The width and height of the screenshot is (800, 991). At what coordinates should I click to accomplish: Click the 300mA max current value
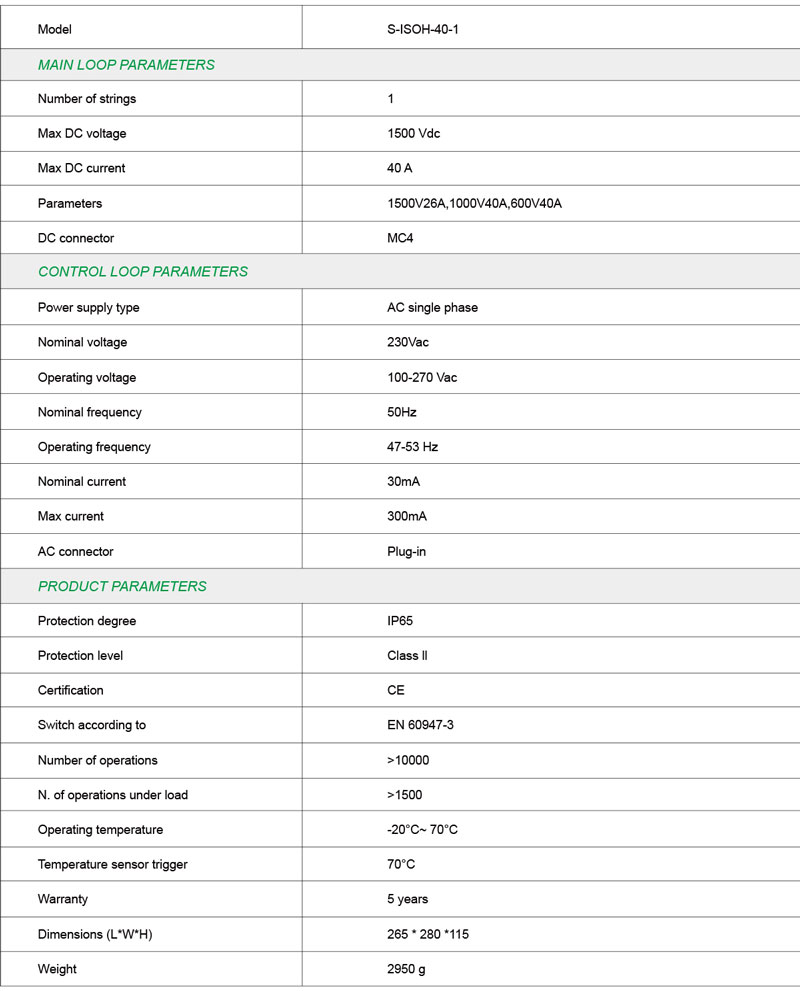[x=406, y=516]
